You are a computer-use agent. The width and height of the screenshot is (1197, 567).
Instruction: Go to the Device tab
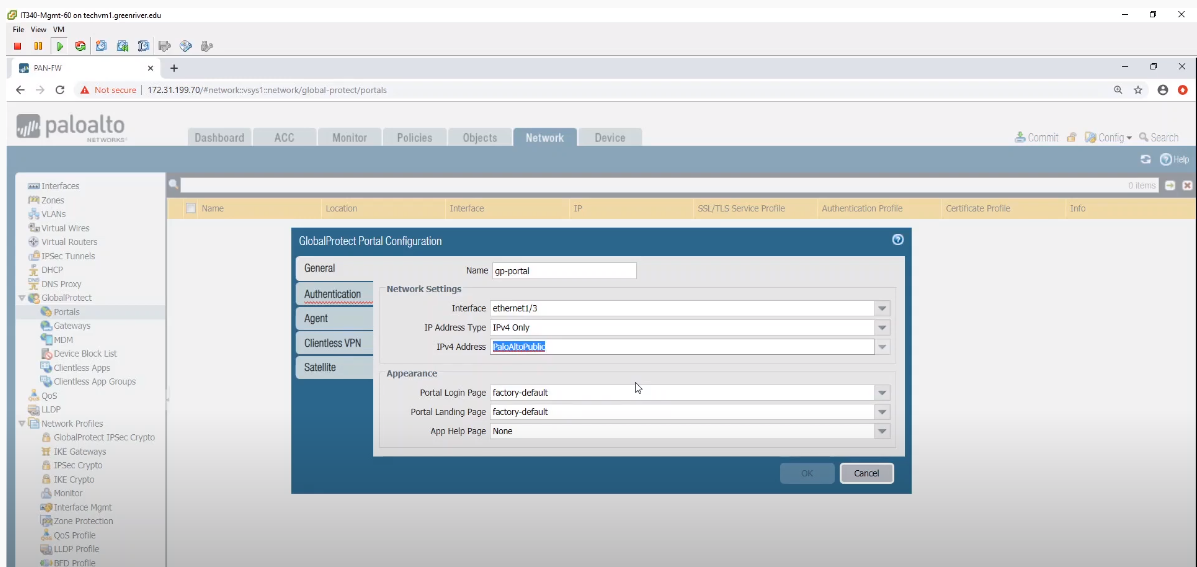[610, 137]
